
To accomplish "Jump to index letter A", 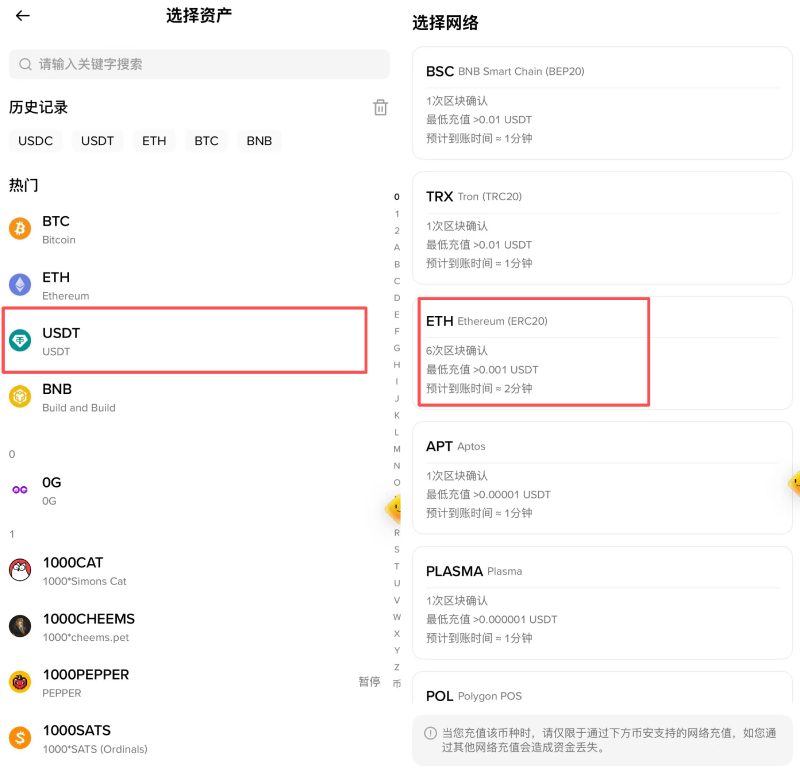I will [x=396, y=247].
